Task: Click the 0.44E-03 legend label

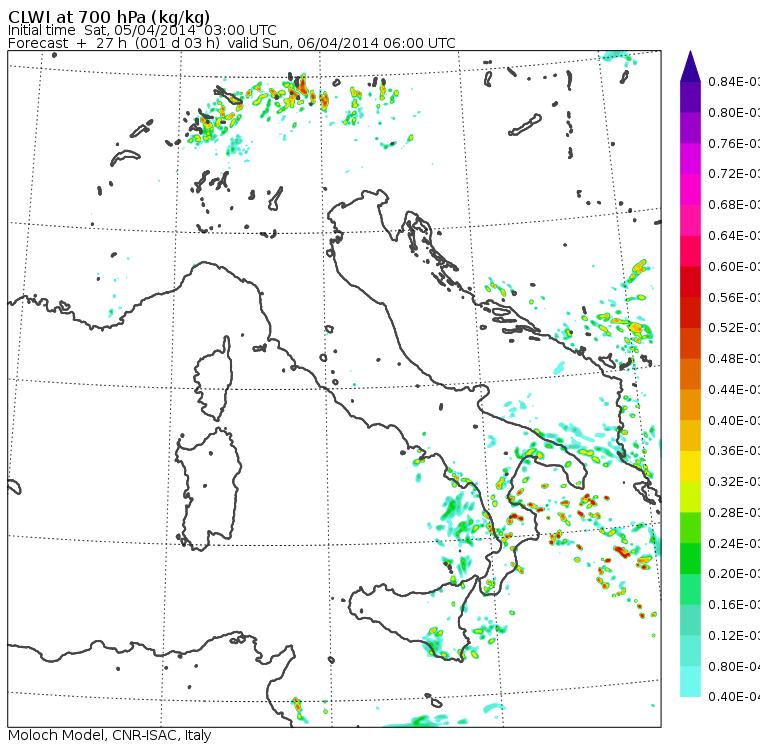Action: click(x=734, y=390)
